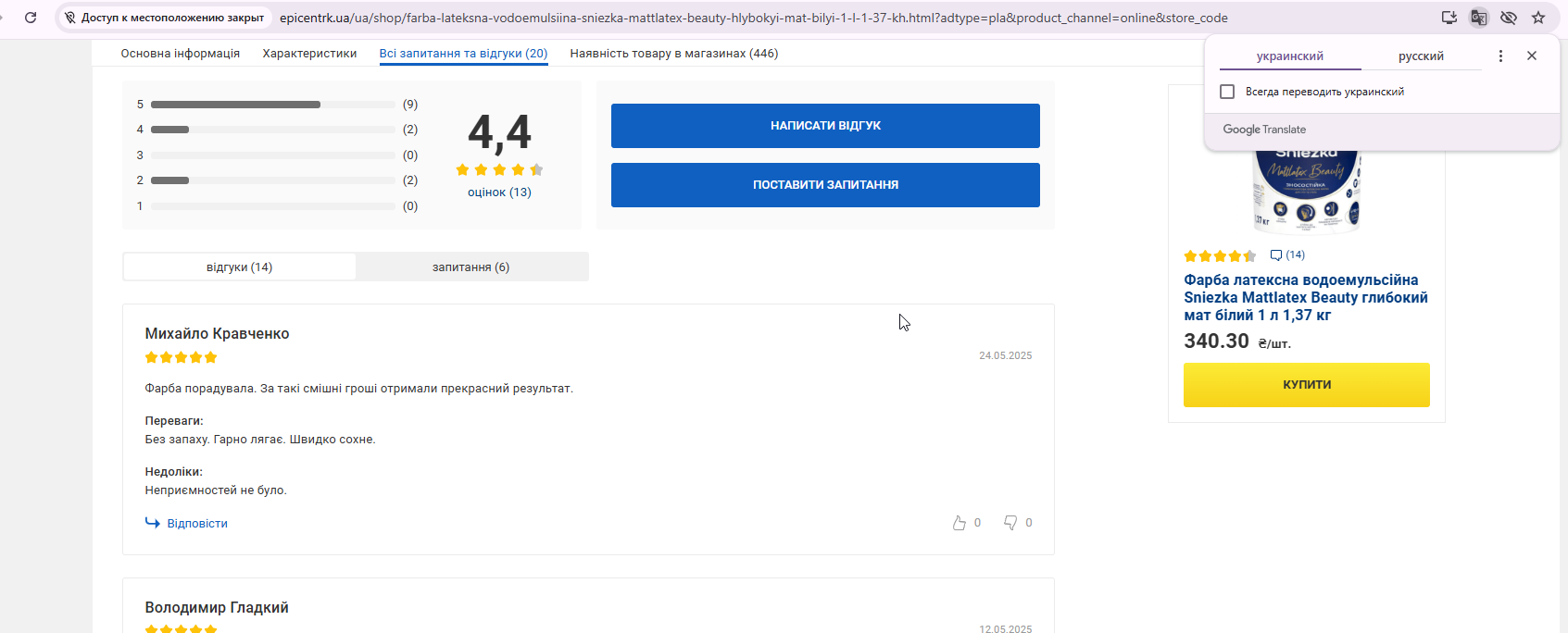Open Всі запитання та відгуки (20) tab

pyautogui.click(x=464, y=54)
